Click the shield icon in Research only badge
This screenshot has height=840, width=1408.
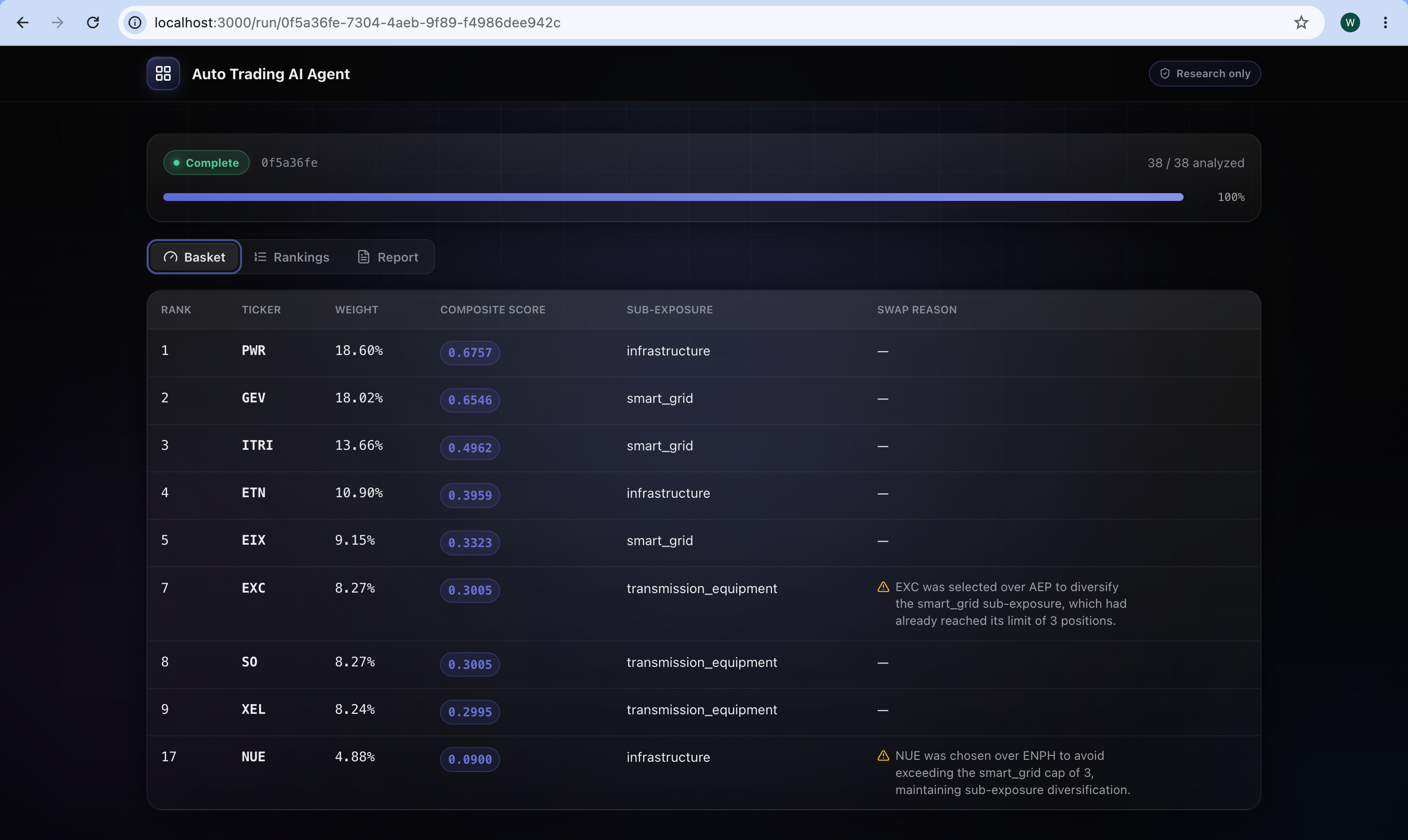click(1165, 73)
